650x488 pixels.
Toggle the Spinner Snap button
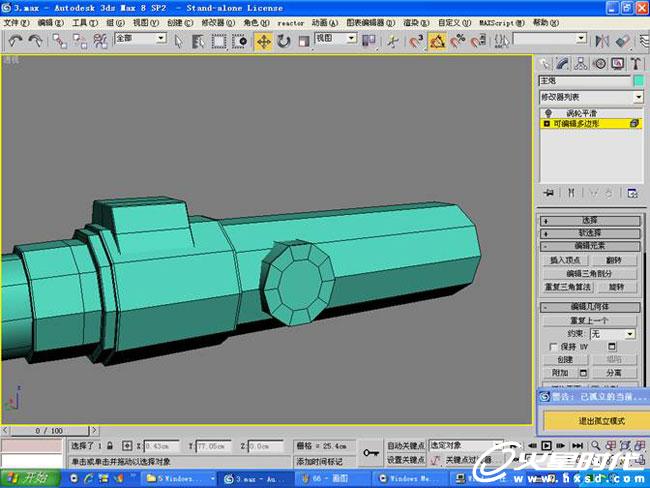(x=478, y=41)
